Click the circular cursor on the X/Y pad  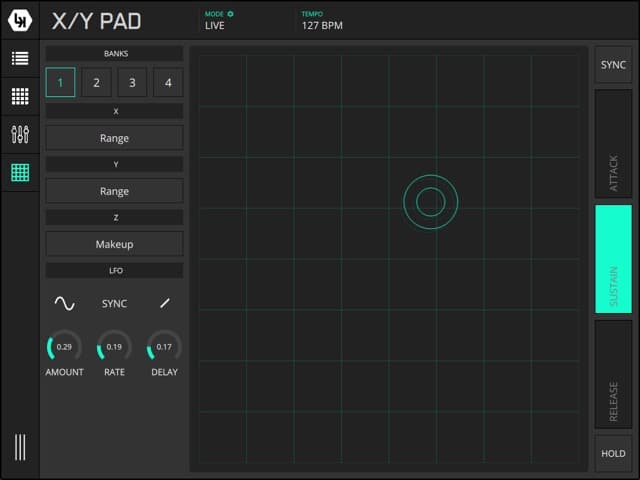tap(431, 202)
